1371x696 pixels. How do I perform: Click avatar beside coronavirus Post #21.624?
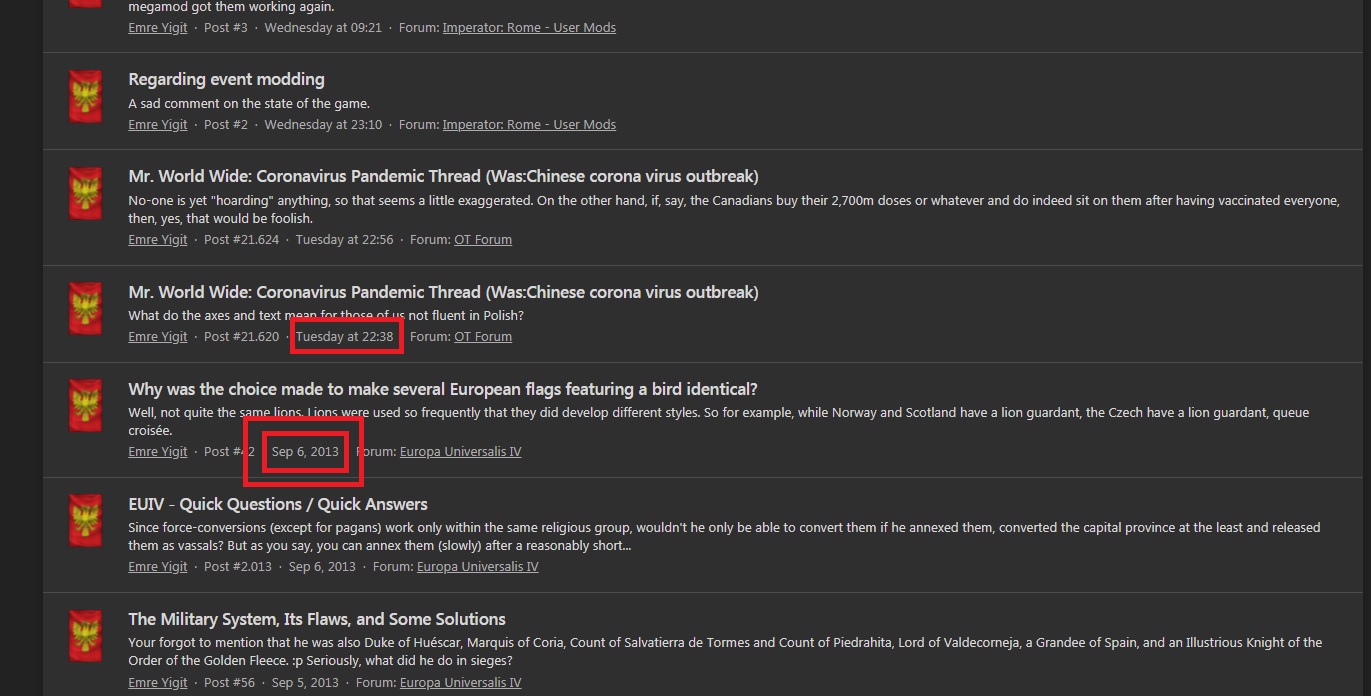pos(85,194)
